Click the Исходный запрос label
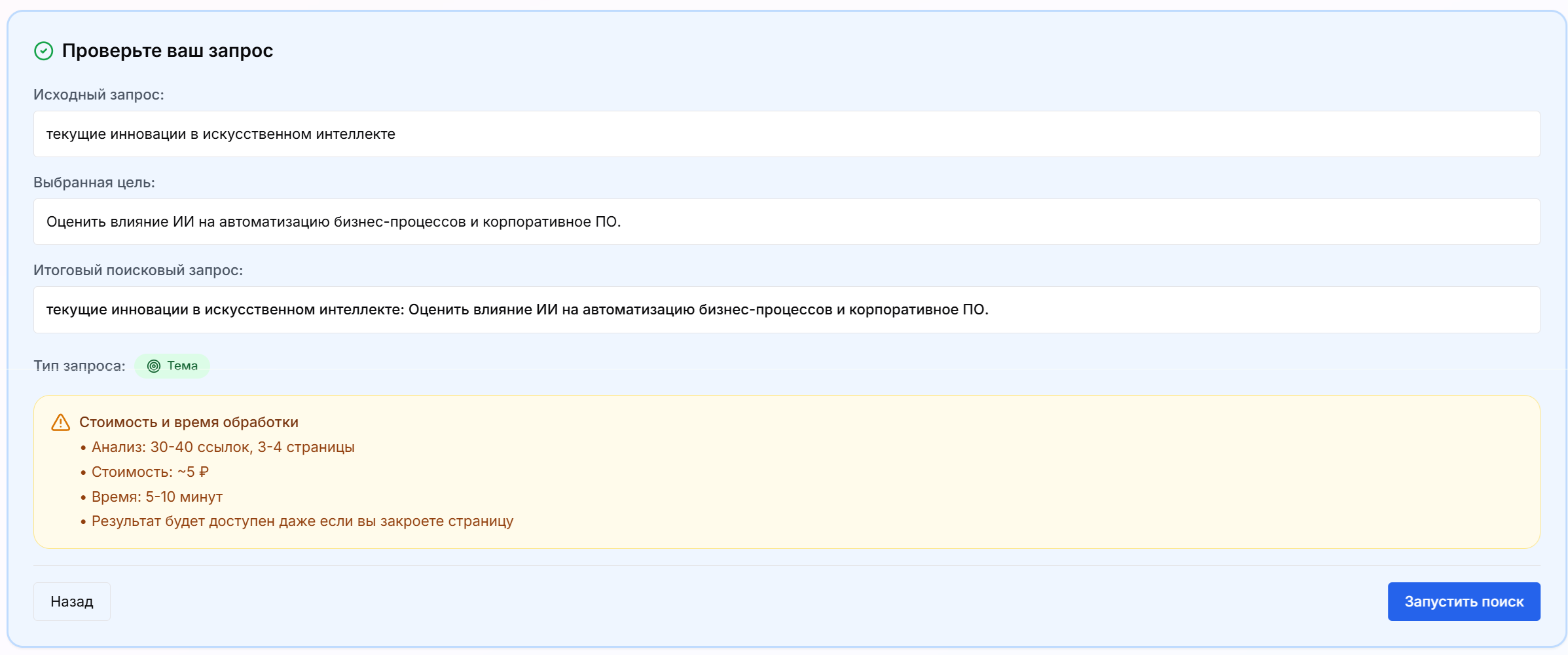1568x655 pixels. (x=99, y=95)
